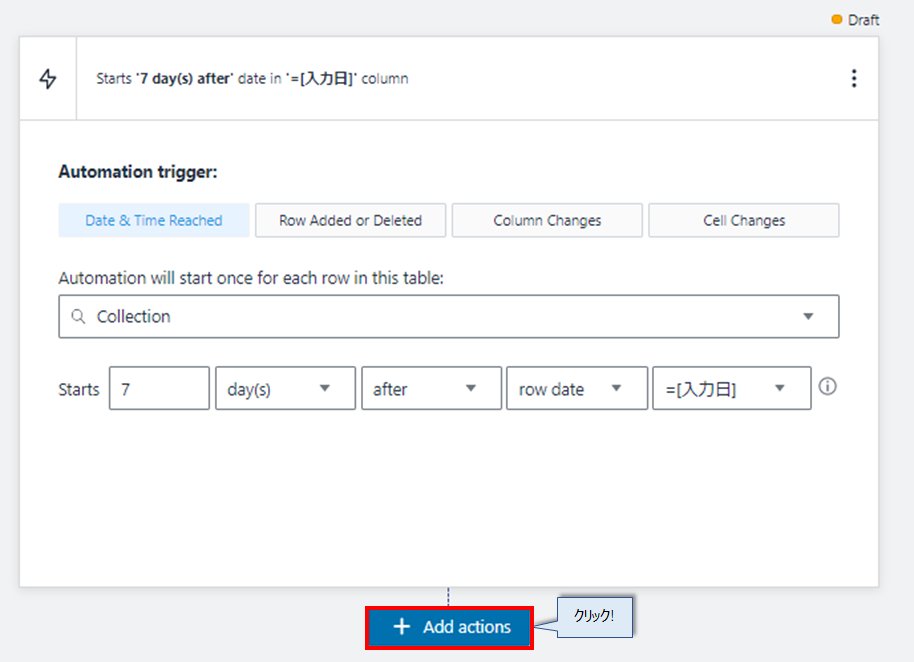Click the plus icon on Add actions

click(402, 627)
